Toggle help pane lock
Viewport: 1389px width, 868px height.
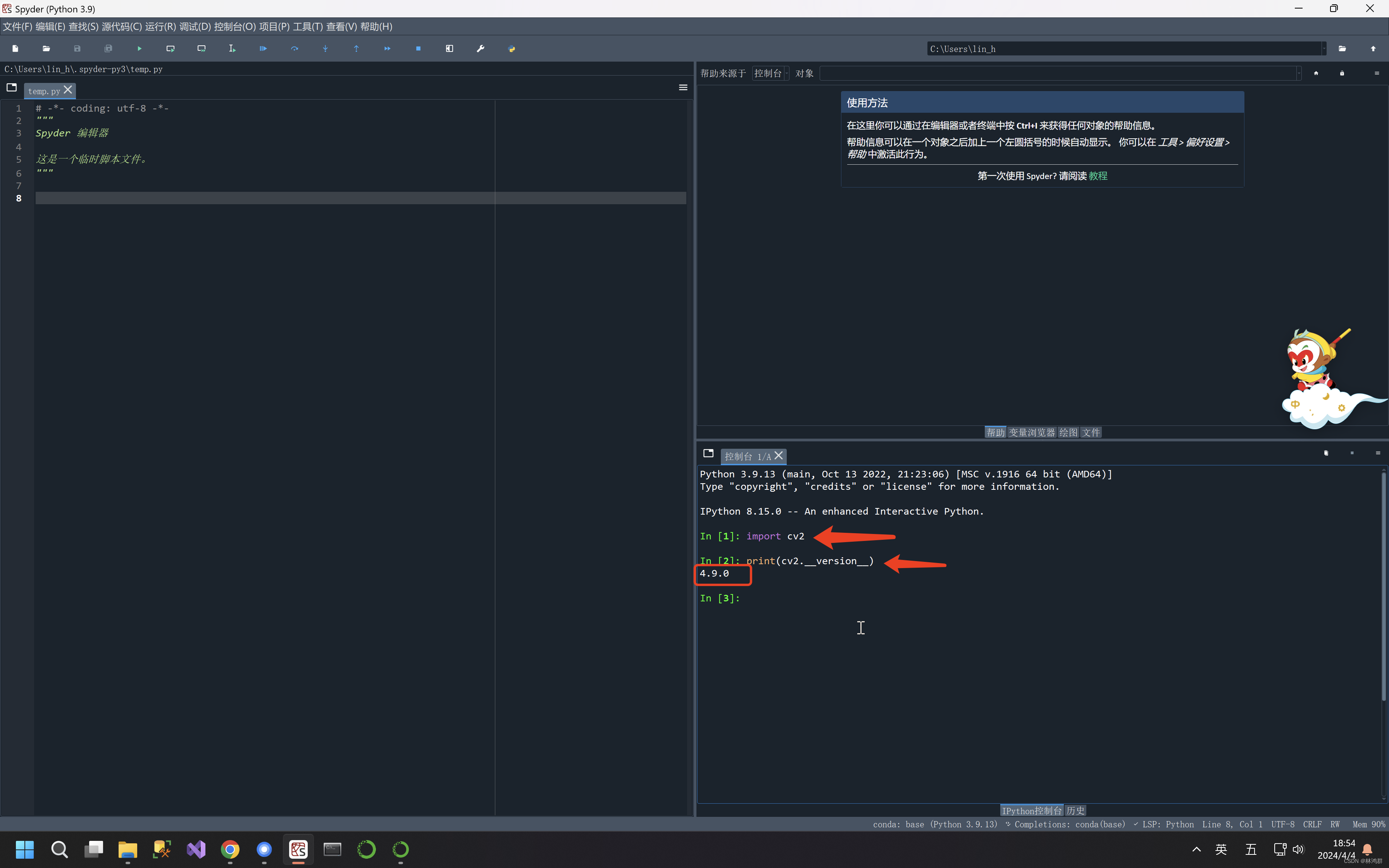tap(1342, 73)
